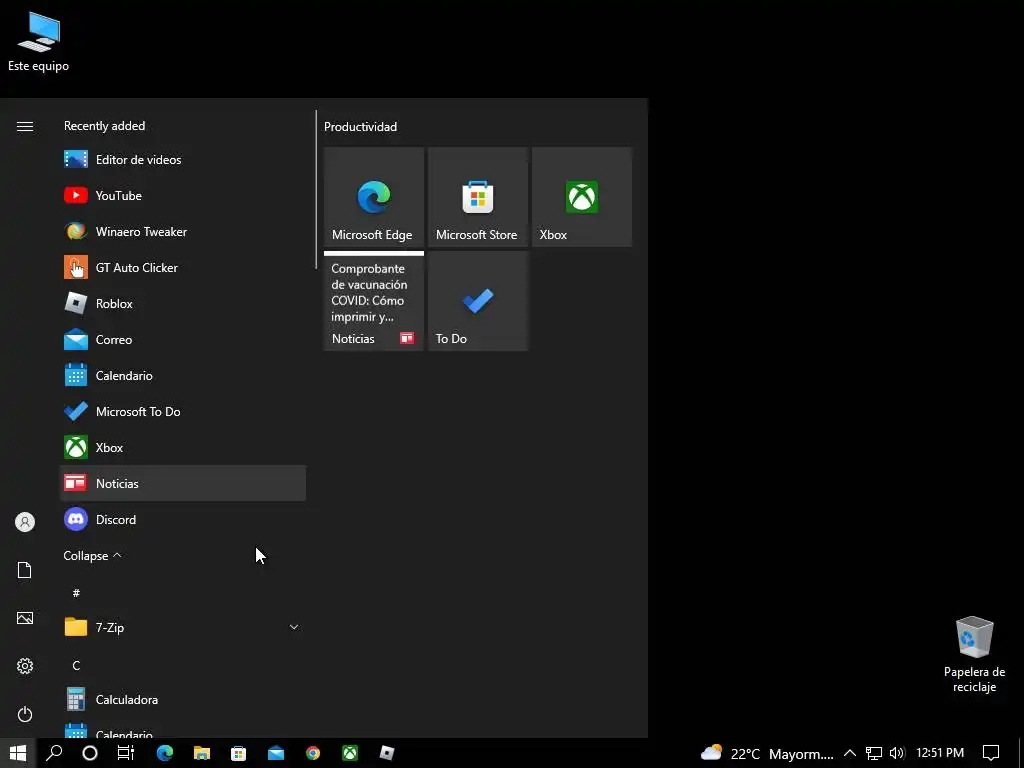Open Documents from the Start sidebar
This screenshot has height=768, width=1024.
point(25,570)
